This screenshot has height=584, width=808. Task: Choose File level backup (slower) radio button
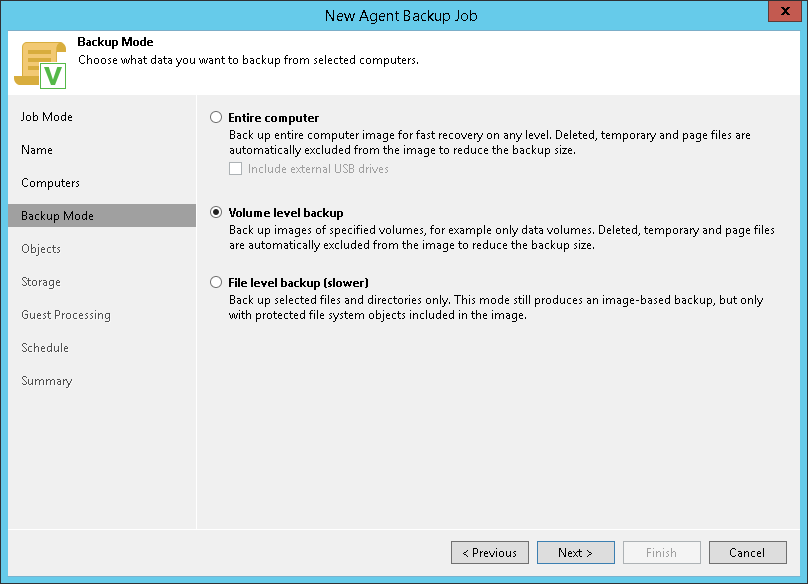pyautogui.click(x=216, y=282)
